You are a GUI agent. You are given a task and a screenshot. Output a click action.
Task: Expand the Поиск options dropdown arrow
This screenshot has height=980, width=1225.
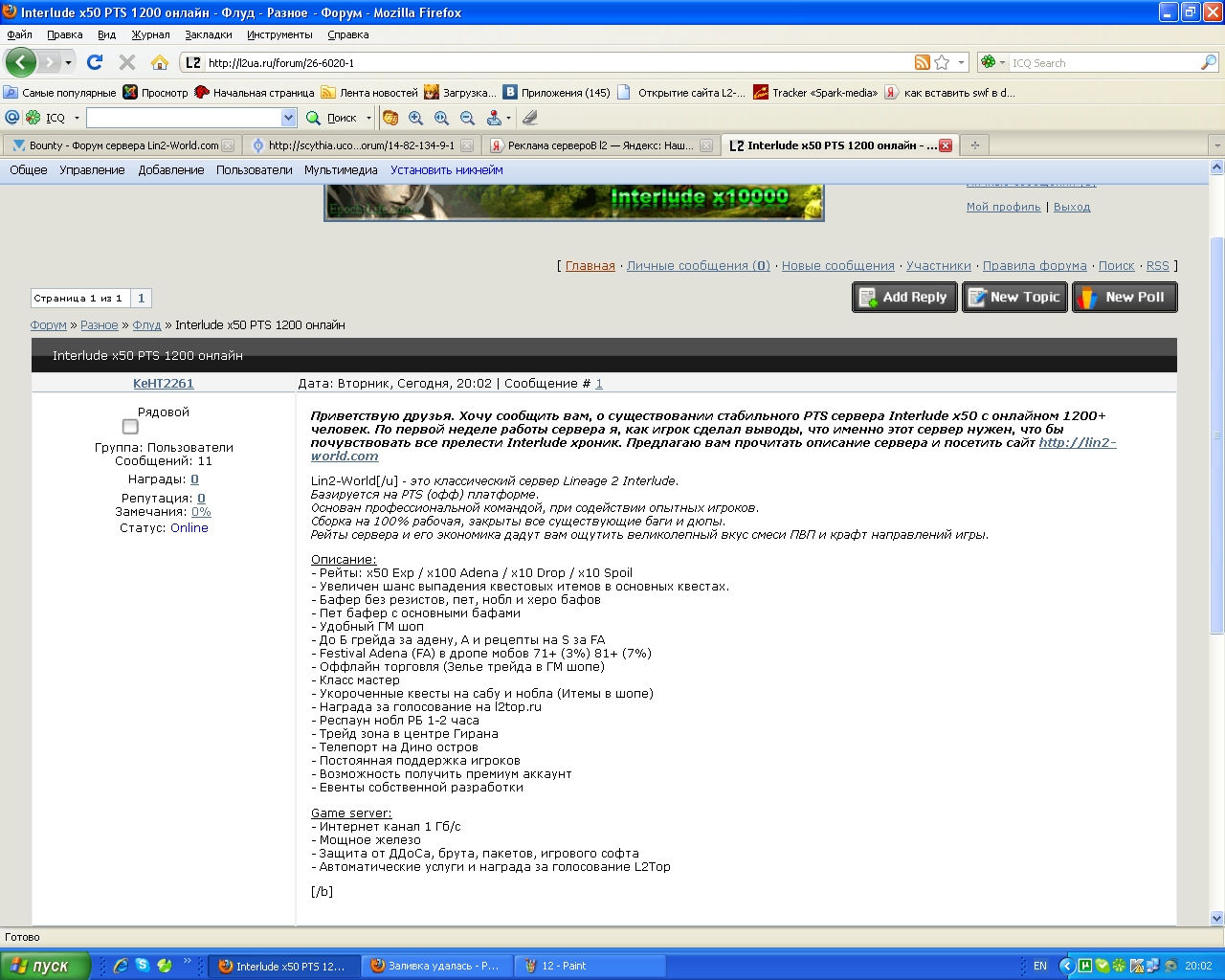(x=368, y=119)
